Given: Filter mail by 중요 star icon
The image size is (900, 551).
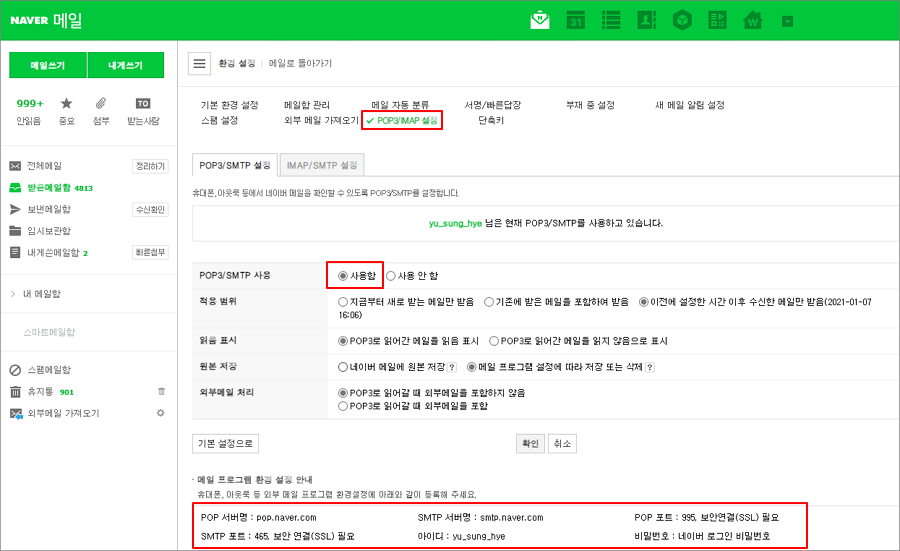Looking at the screenshot, I should click(x=67, y=111).
